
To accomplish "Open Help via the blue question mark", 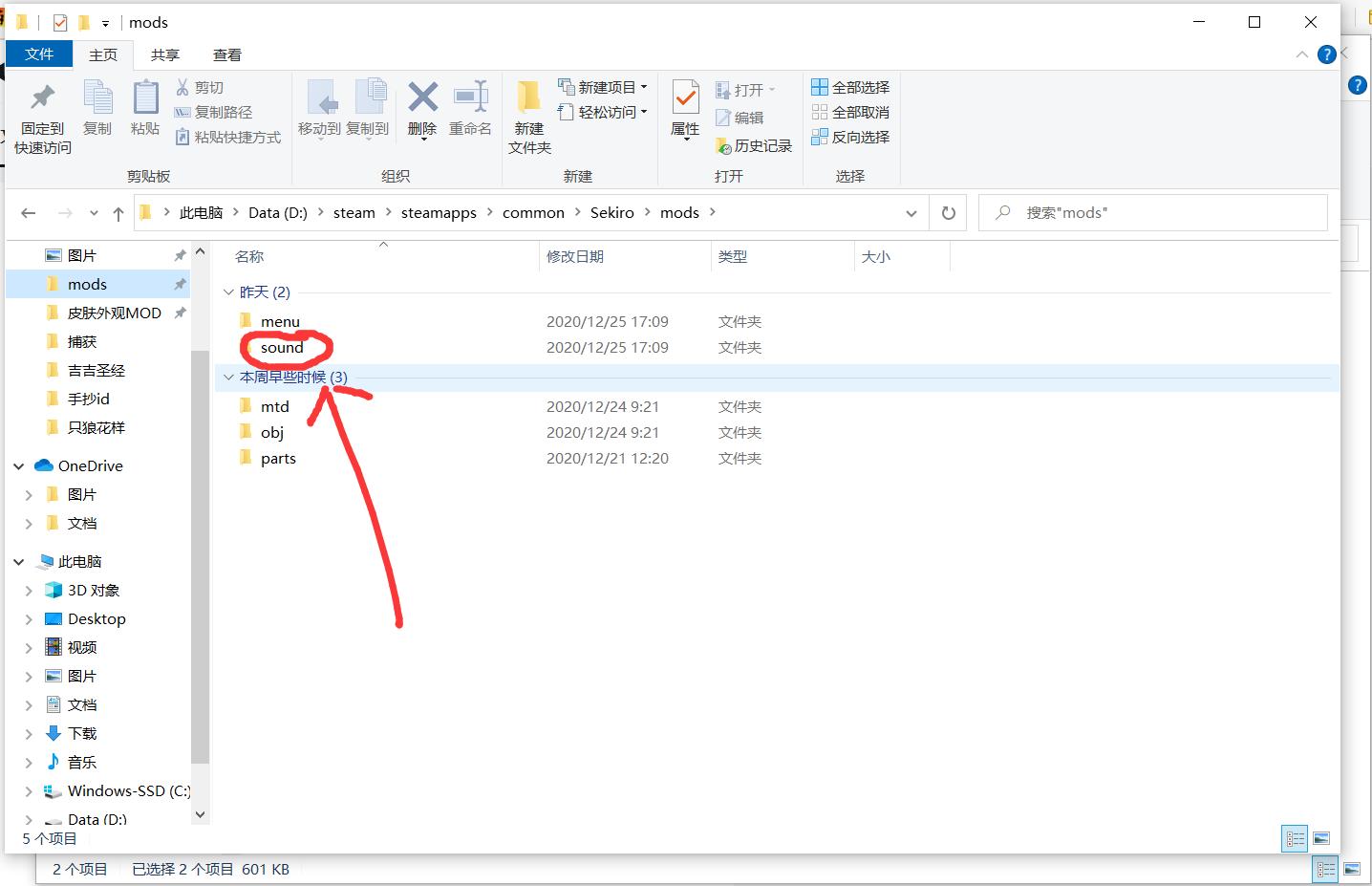I will pos(1326,54).
